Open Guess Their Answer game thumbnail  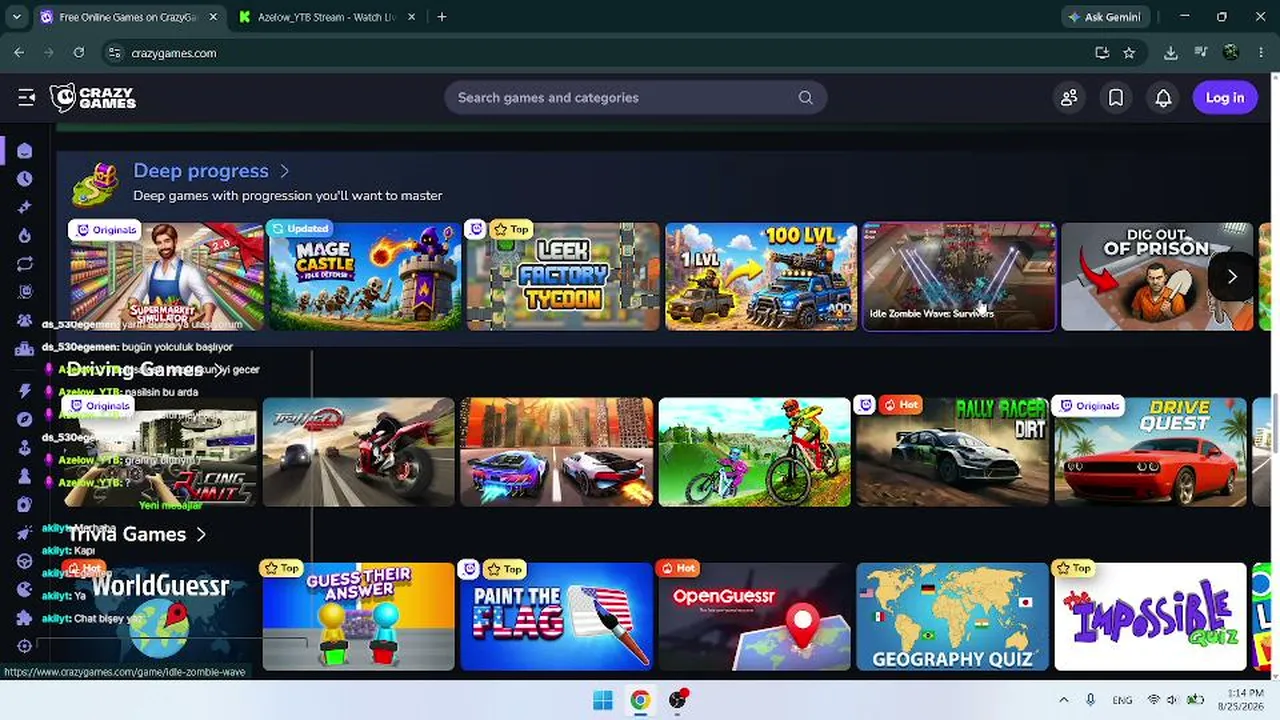tap(358, 617)
